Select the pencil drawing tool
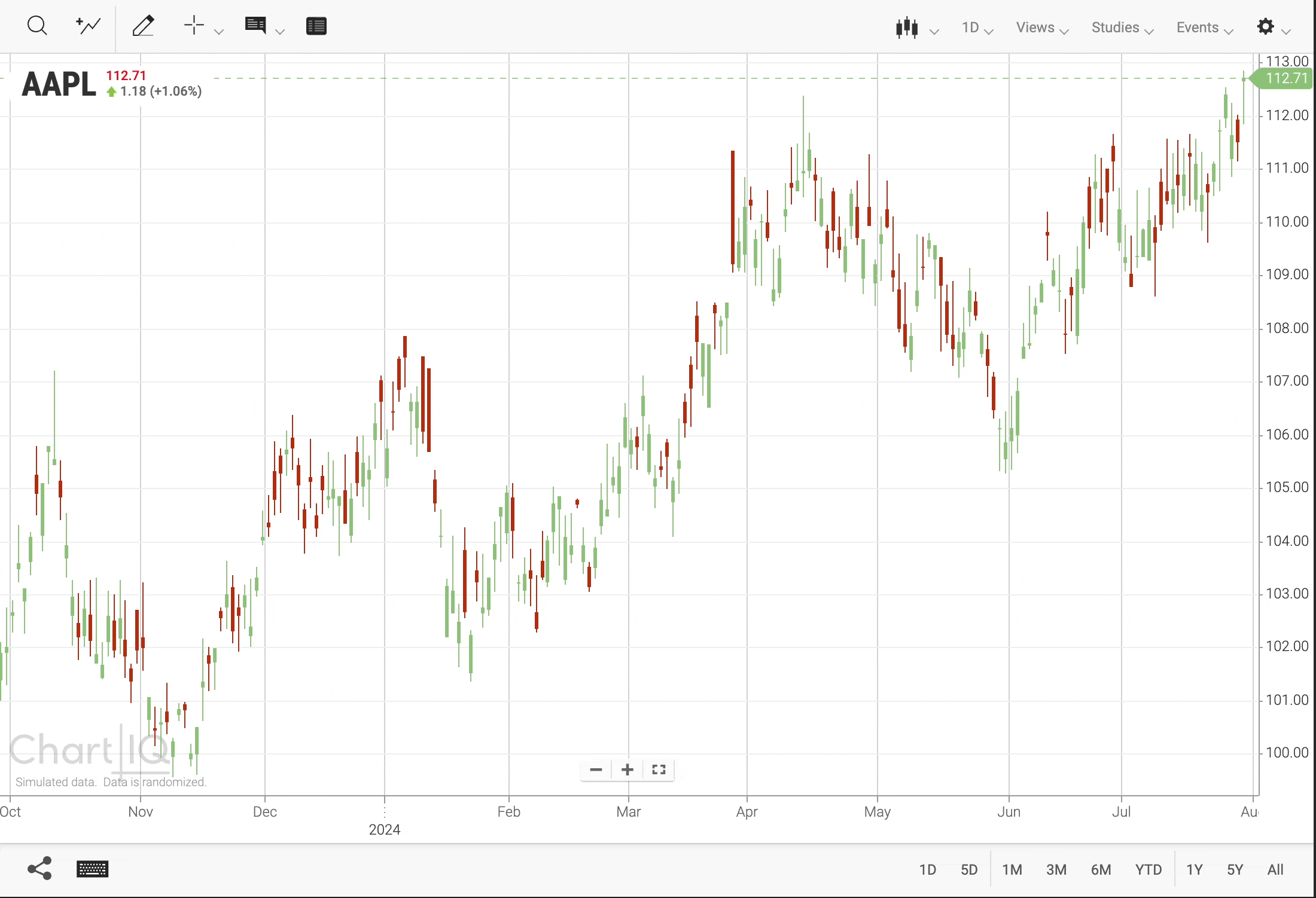Image resolution: width=1316 pixels, height=898 pixels. 144,26
